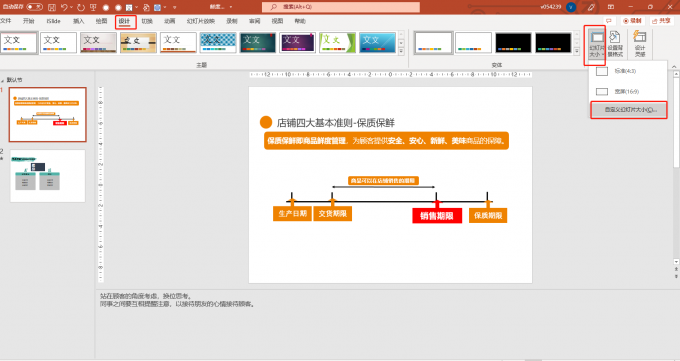Start slideshow from beginning icon
The image size is (680, 361).
click(93, 7)
